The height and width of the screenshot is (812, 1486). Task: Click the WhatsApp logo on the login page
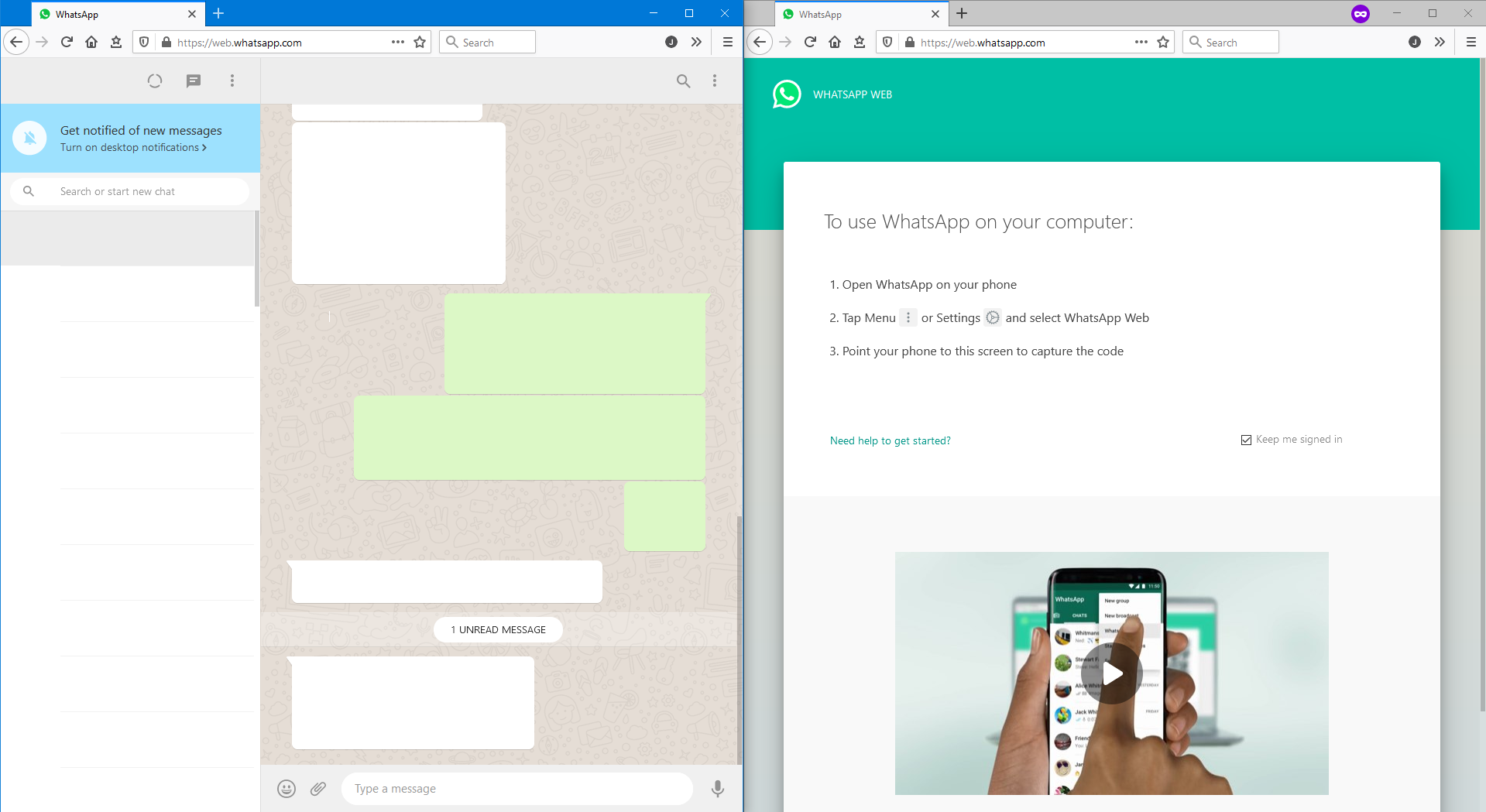coord(787,94)
